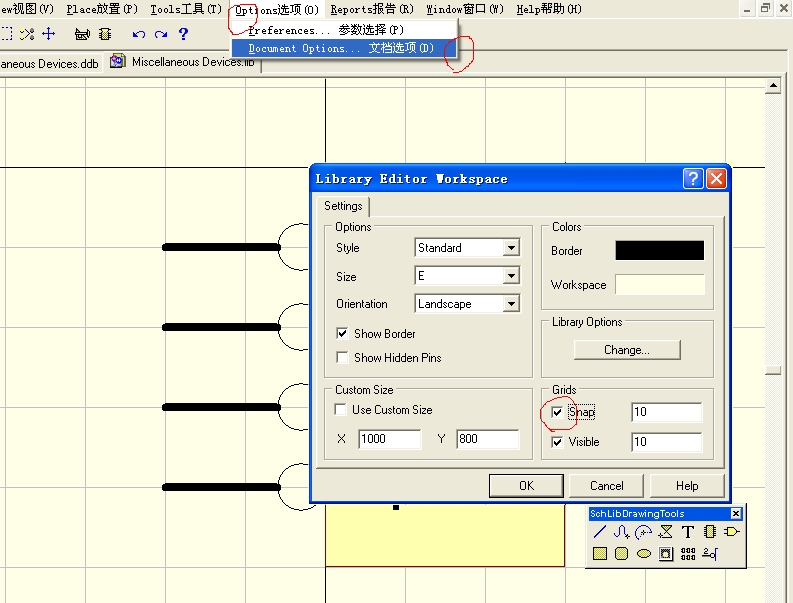Select the elliptical arc tool
793x603 pixels.
coord(643,532)
